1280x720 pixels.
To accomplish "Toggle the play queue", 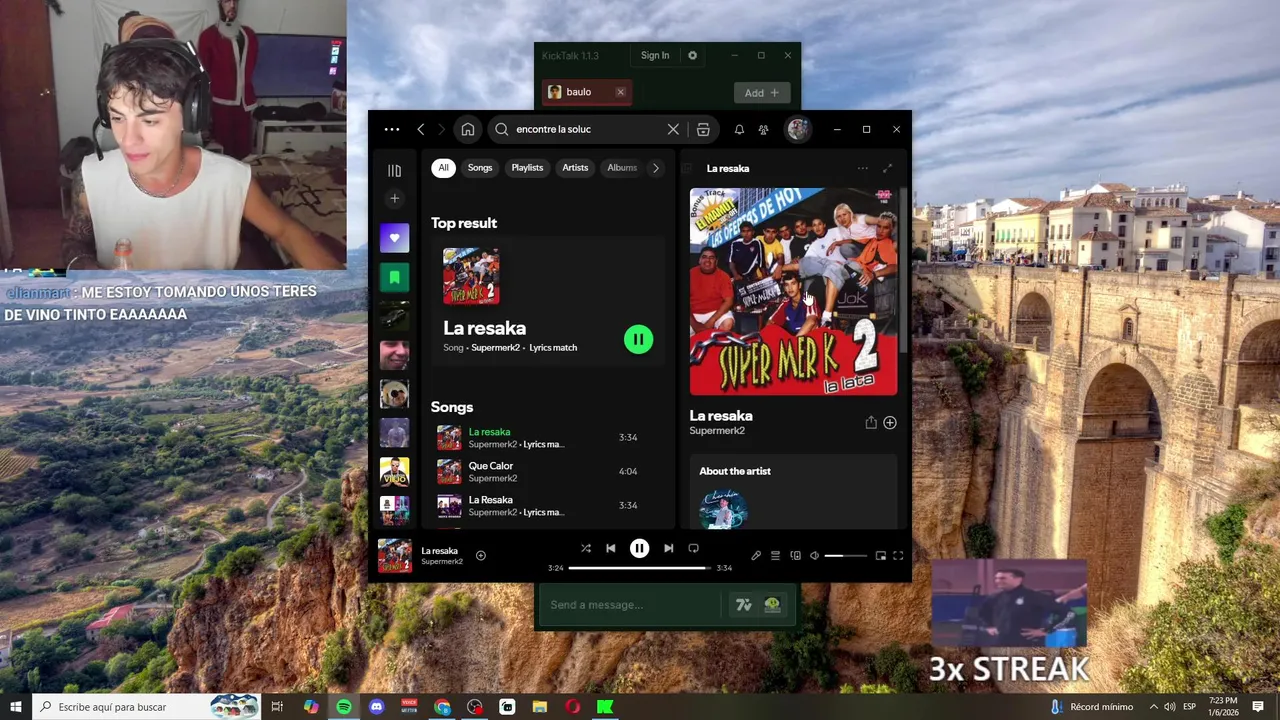I will pyautogui.click(x=775, y=555).
